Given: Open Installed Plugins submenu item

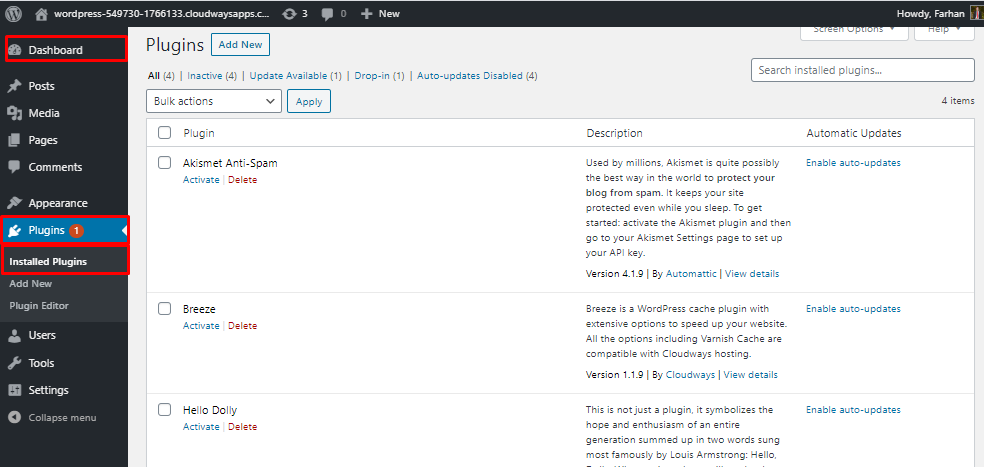Looking at the screenshot, I should (x=48, y=262).
